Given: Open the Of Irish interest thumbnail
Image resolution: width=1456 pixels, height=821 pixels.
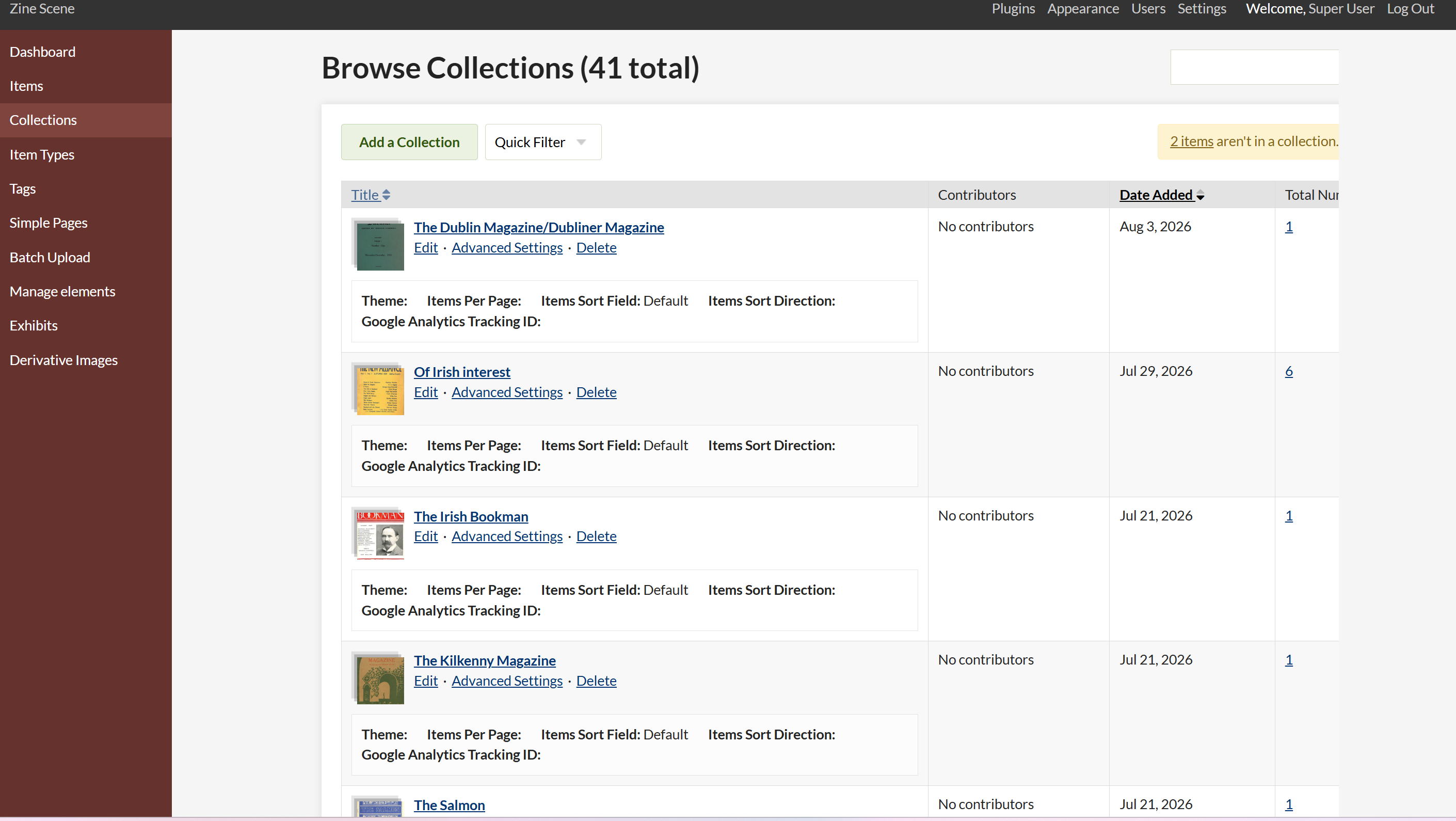Looking at the screenshot, I should click(378, 389).
